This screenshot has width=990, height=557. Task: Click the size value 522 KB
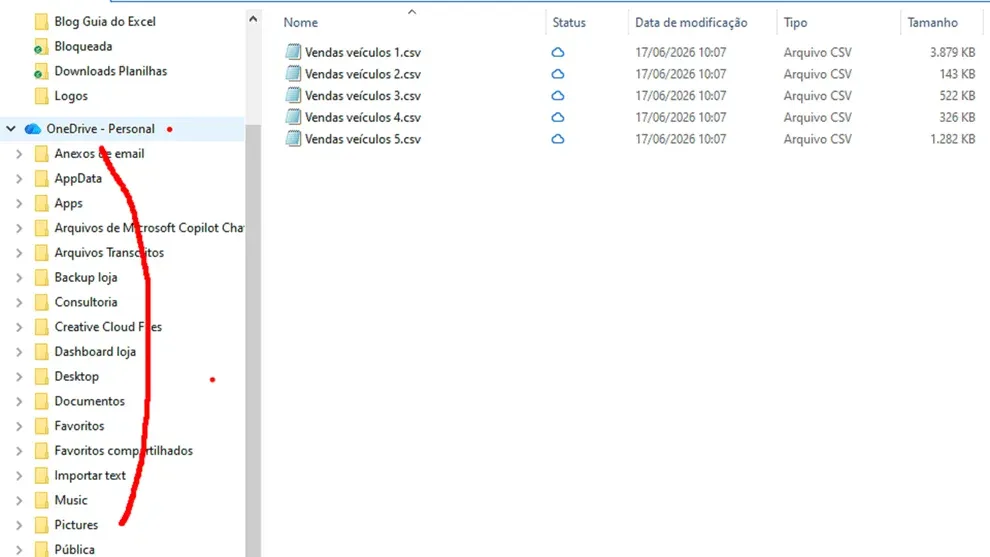pos(957,96)
